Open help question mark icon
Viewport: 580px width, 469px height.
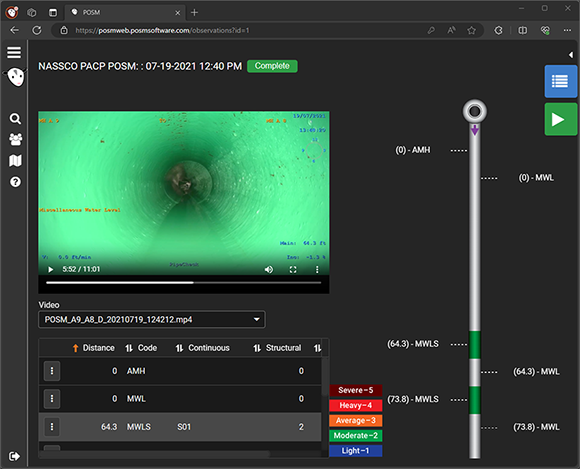(x=15, y=182)
